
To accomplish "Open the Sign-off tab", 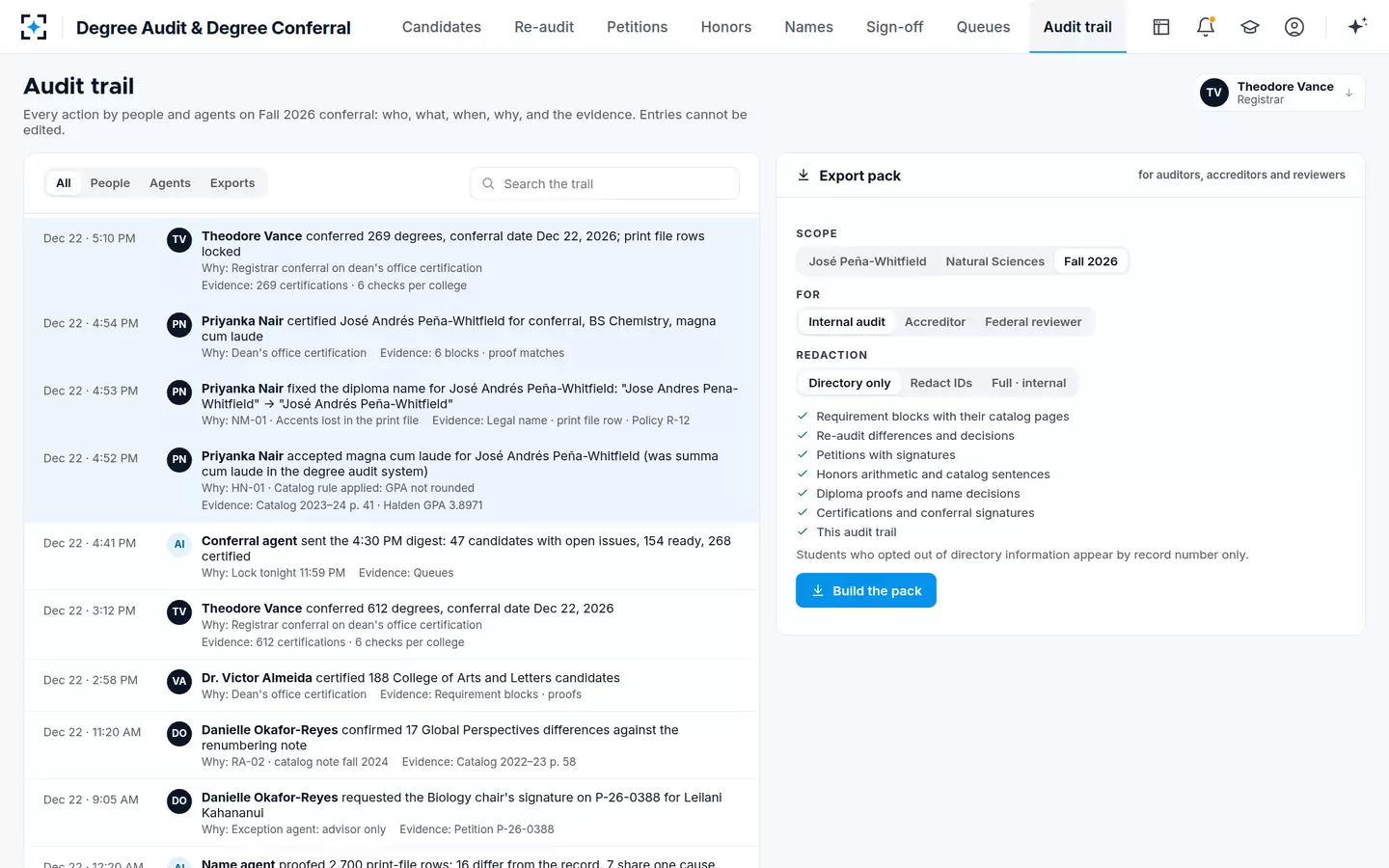I will click(894, 27).
